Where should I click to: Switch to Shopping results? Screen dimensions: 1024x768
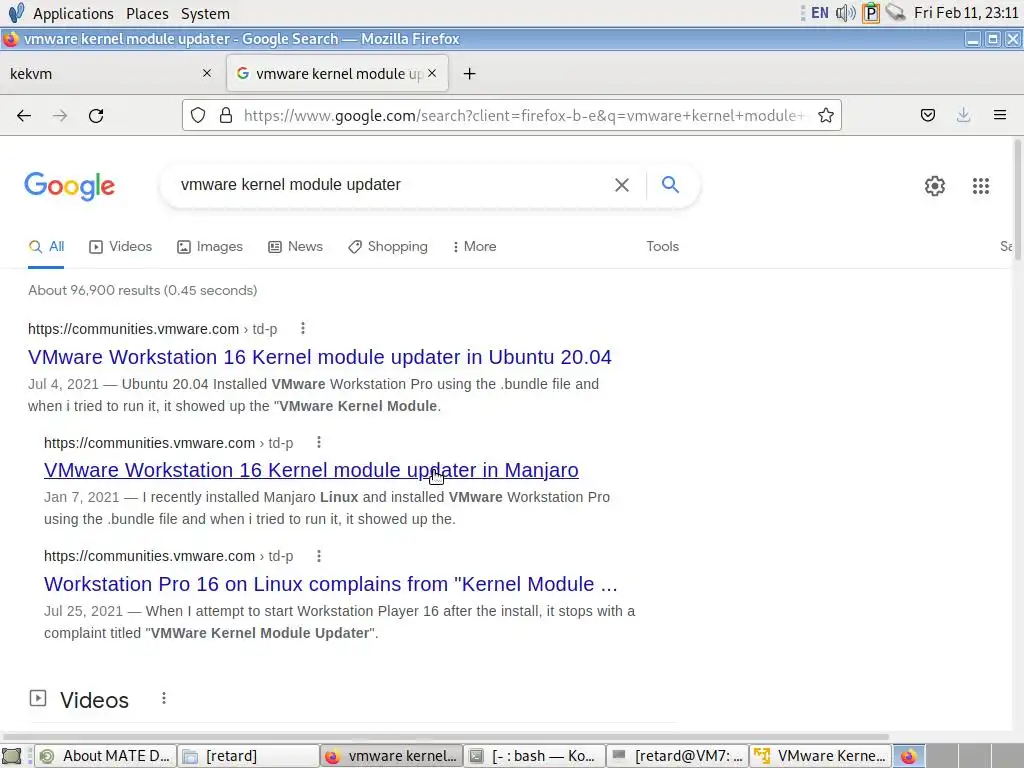coord(388,246)
